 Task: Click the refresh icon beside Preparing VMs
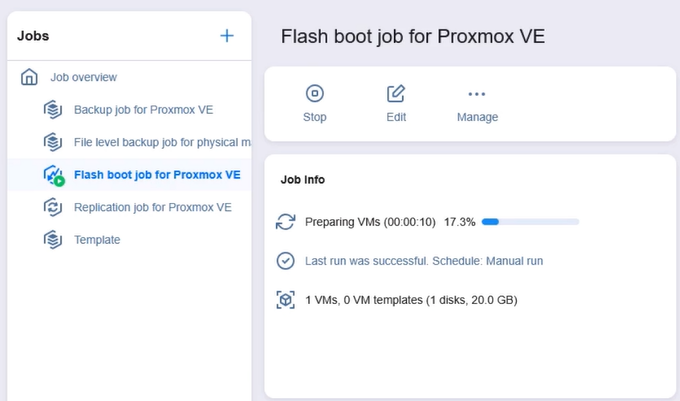(x=286, y=222)
